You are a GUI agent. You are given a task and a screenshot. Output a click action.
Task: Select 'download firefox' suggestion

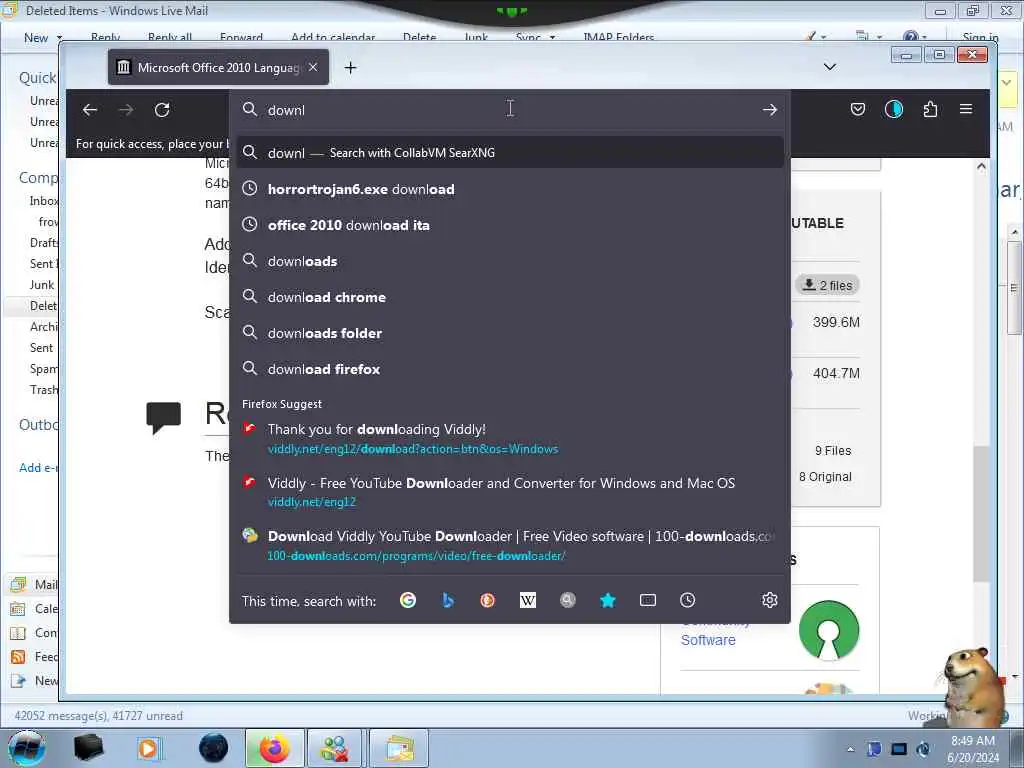(x=509, y=369)
